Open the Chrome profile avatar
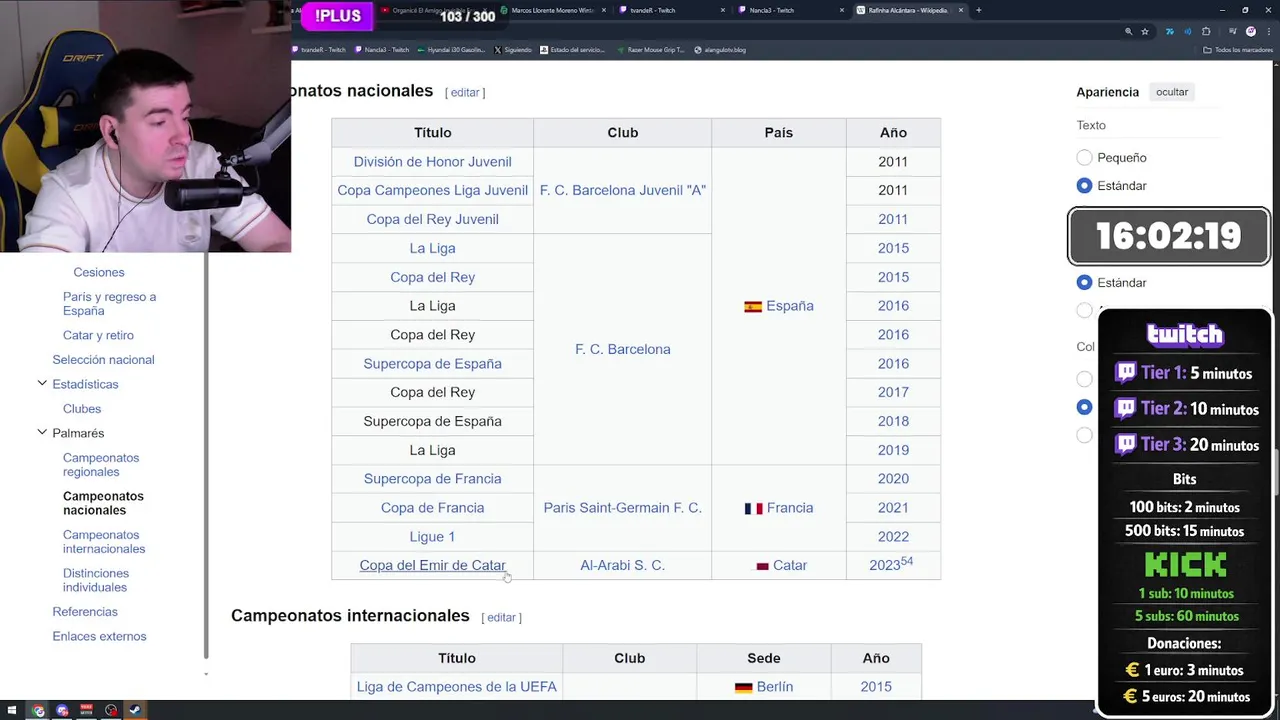1280x720 pixels. coord(1250,31)
